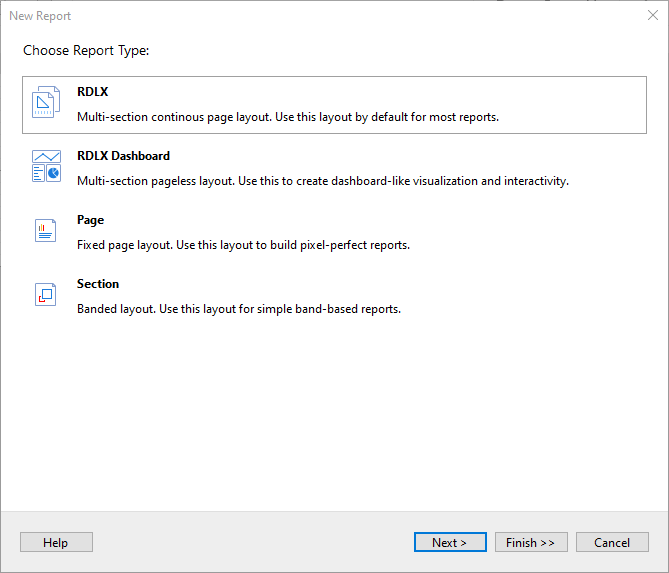Select the Section report icon
The image size is (669, 573).
(x=46, y=294)
